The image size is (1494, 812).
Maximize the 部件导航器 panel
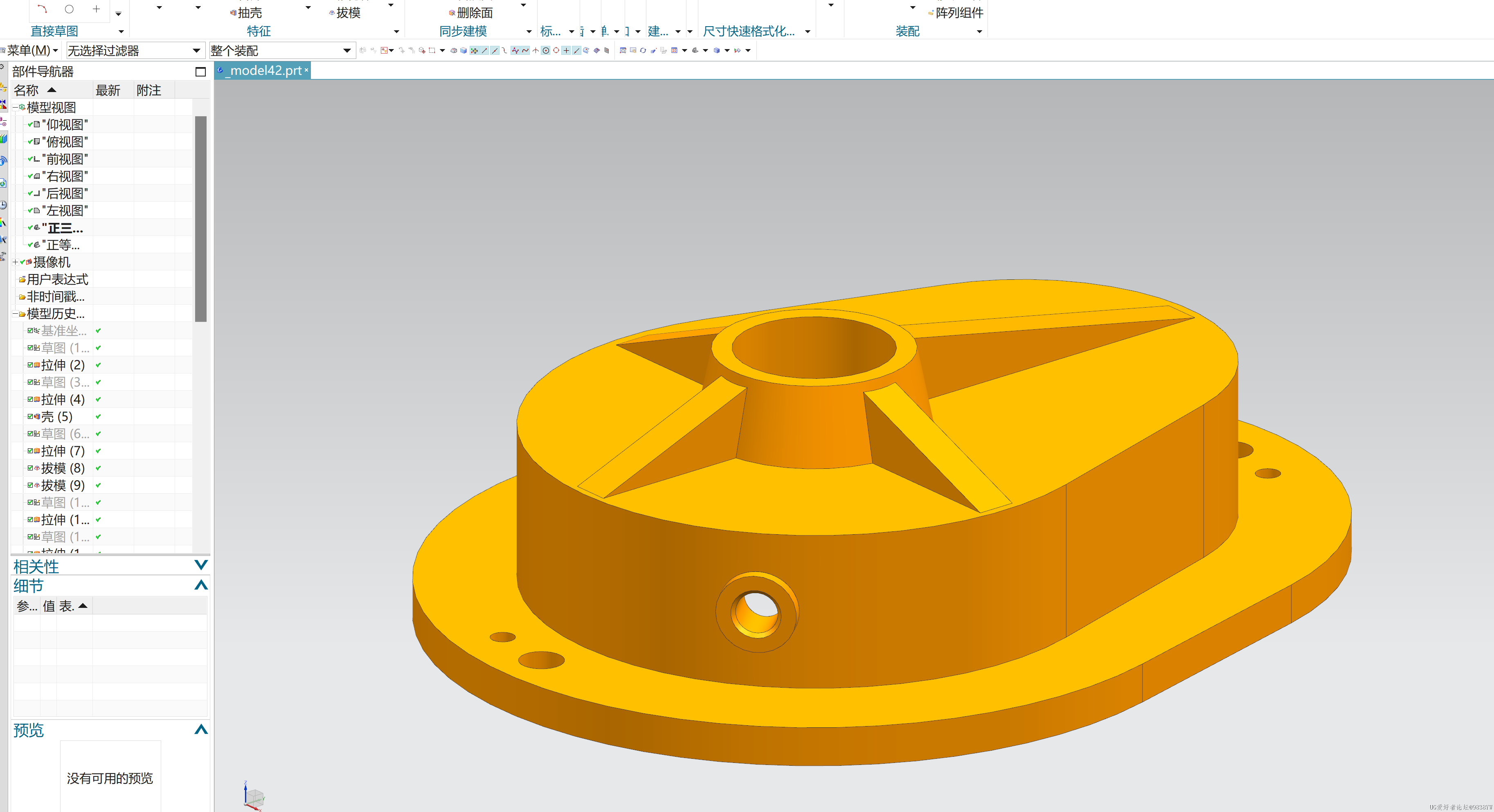click(200, 71)
